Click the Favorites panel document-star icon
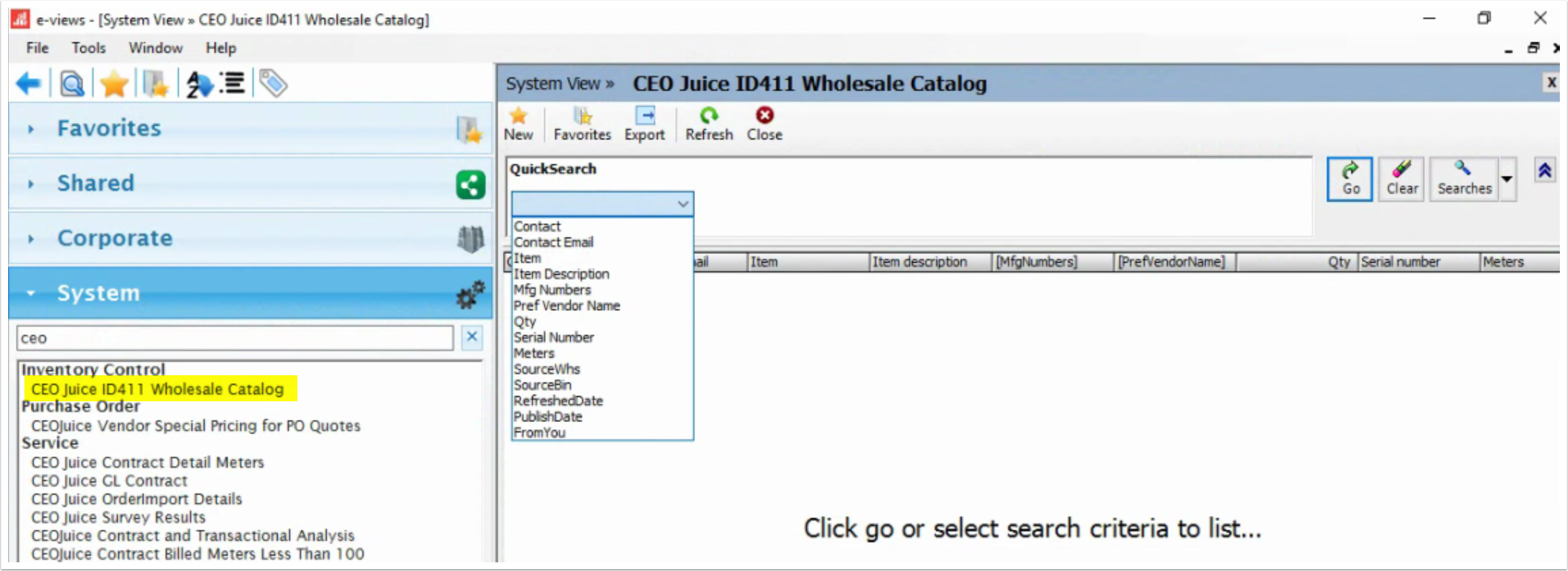This screenshot has height=571, width=1568. coord(469,130)
